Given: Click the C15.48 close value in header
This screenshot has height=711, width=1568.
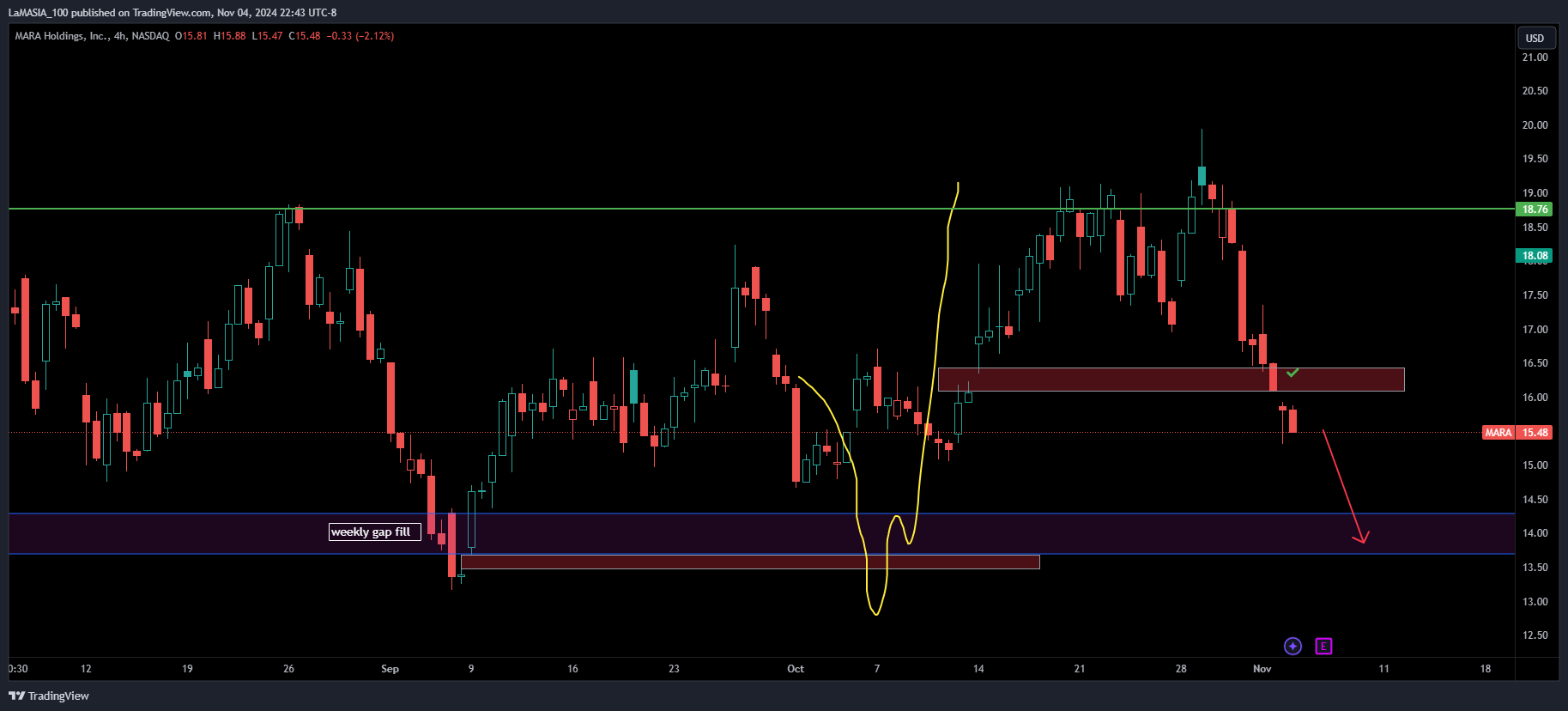Looking at the screenshot, I should click(305, 36).
